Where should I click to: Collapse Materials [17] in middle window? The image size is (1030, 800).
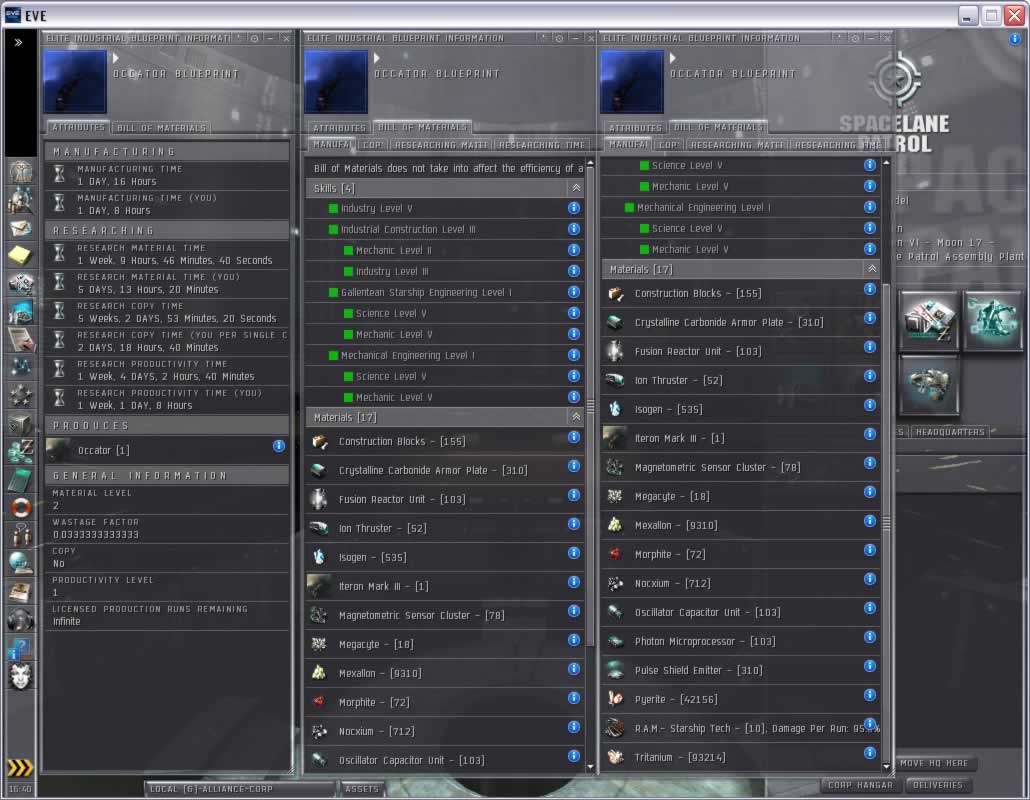click(x=576, y=417)
